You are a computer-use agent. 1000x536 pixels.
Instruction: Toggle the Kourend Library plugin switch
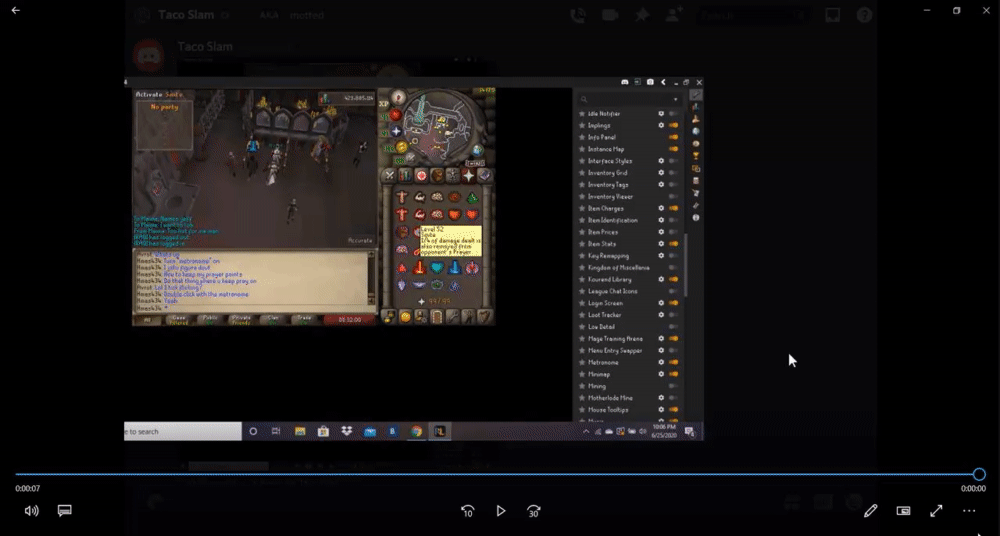point(673,279)
